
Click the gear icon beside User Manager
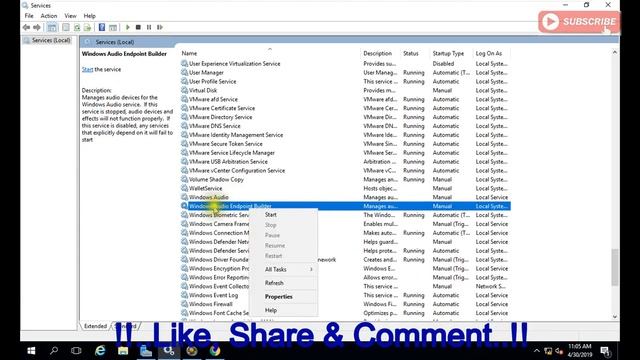pos(184,72)
